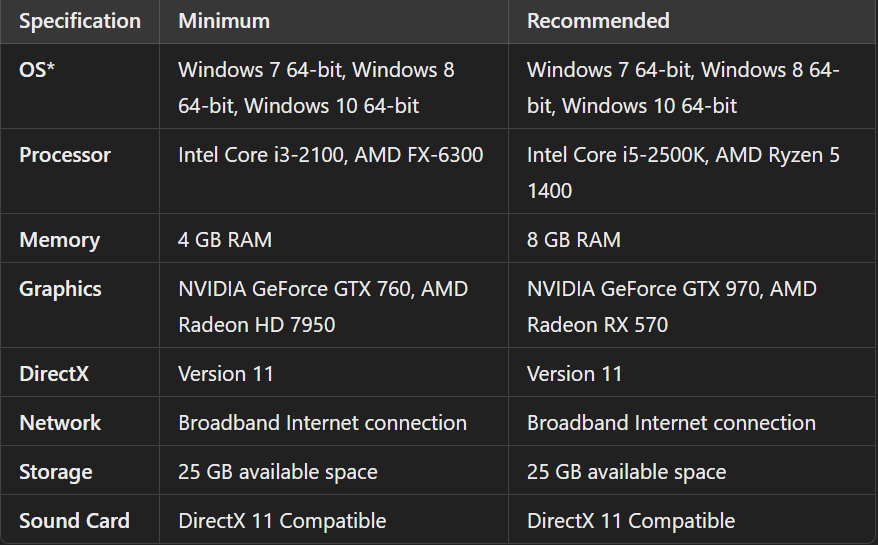Select the 8 GB RAM cell

(574, 240)
